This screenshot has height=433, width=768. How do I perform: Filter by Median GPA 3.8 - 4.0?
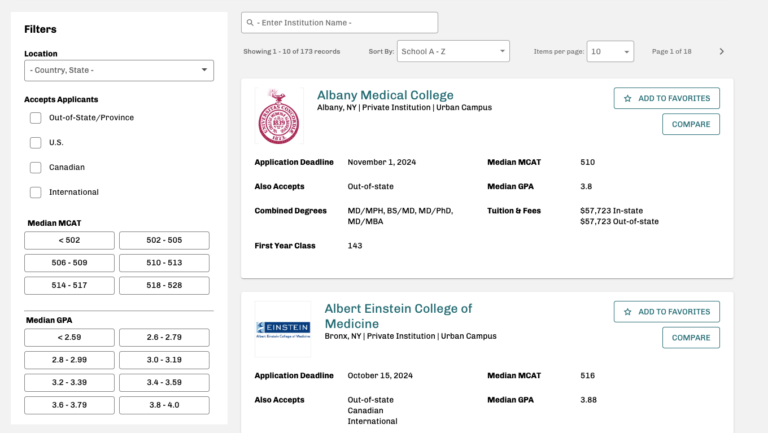coord(164,405)
